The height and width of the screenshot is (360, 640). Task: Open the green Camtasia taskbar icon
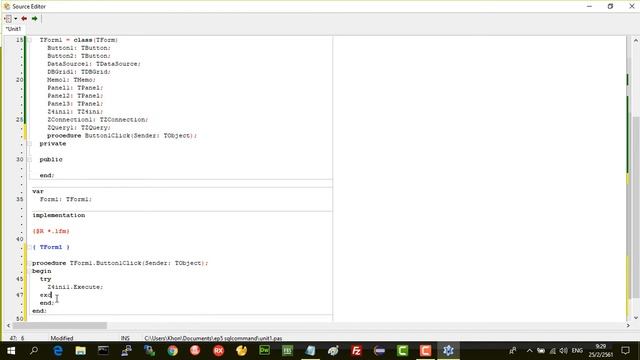[x=402, y=351]
